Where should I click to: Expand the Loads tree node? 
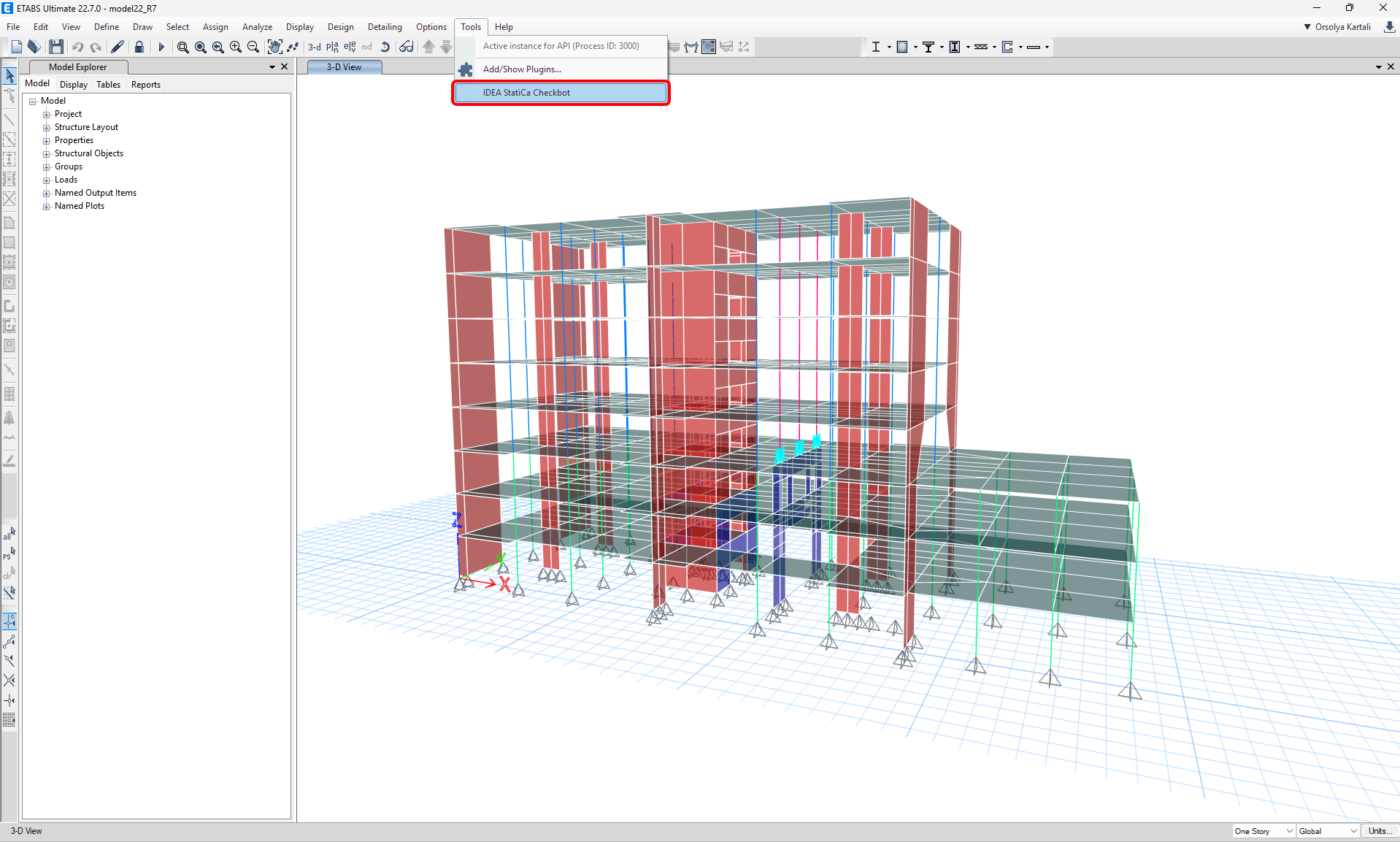[47, 180]
